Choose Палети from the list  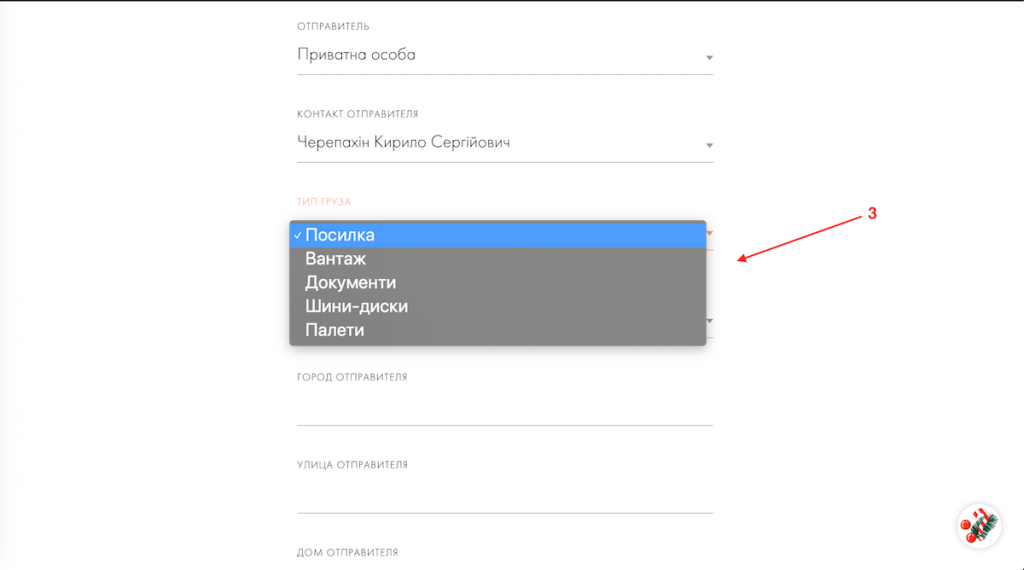point(334,330)
